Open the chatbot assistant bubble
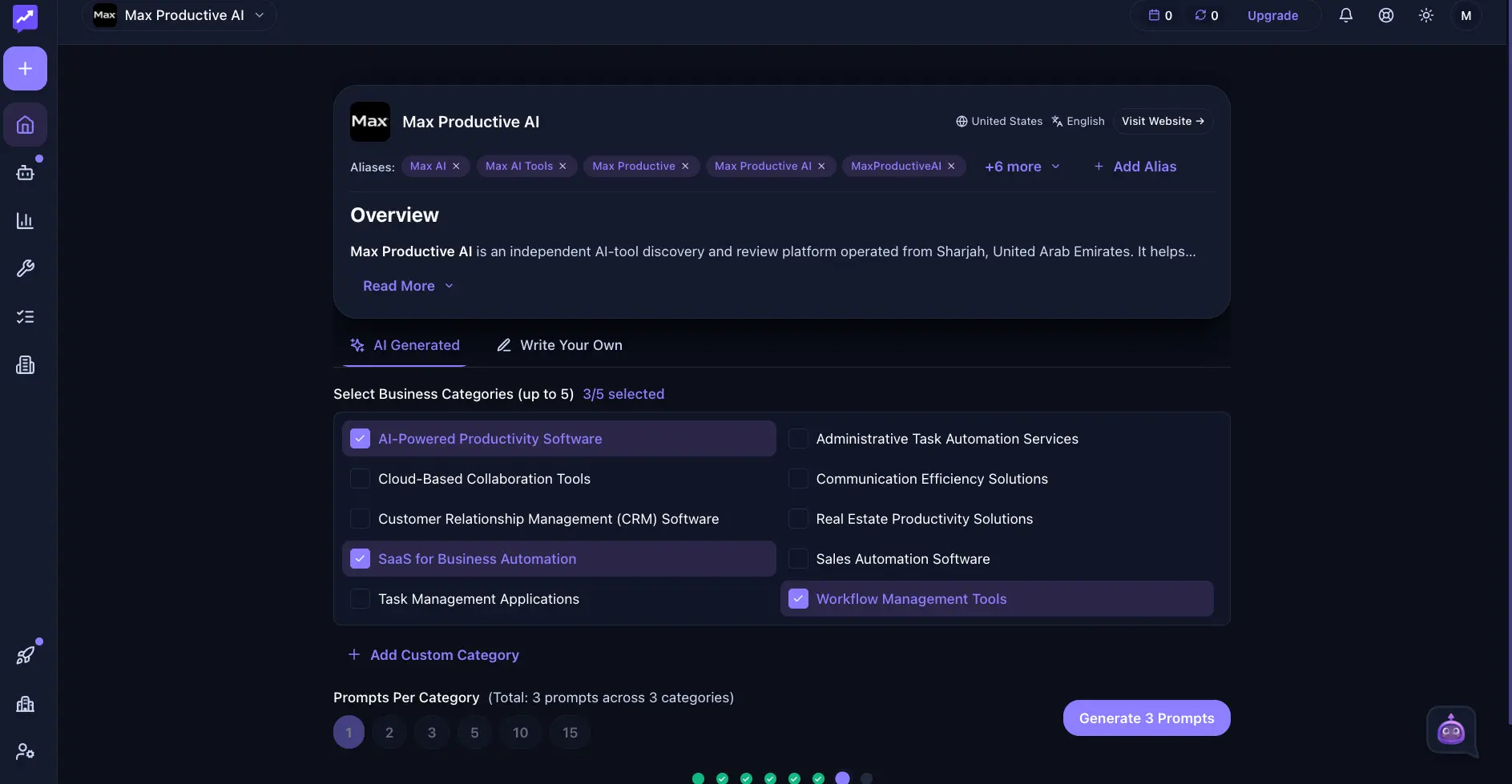The image size is (1512, 784). pos(1451,730)
